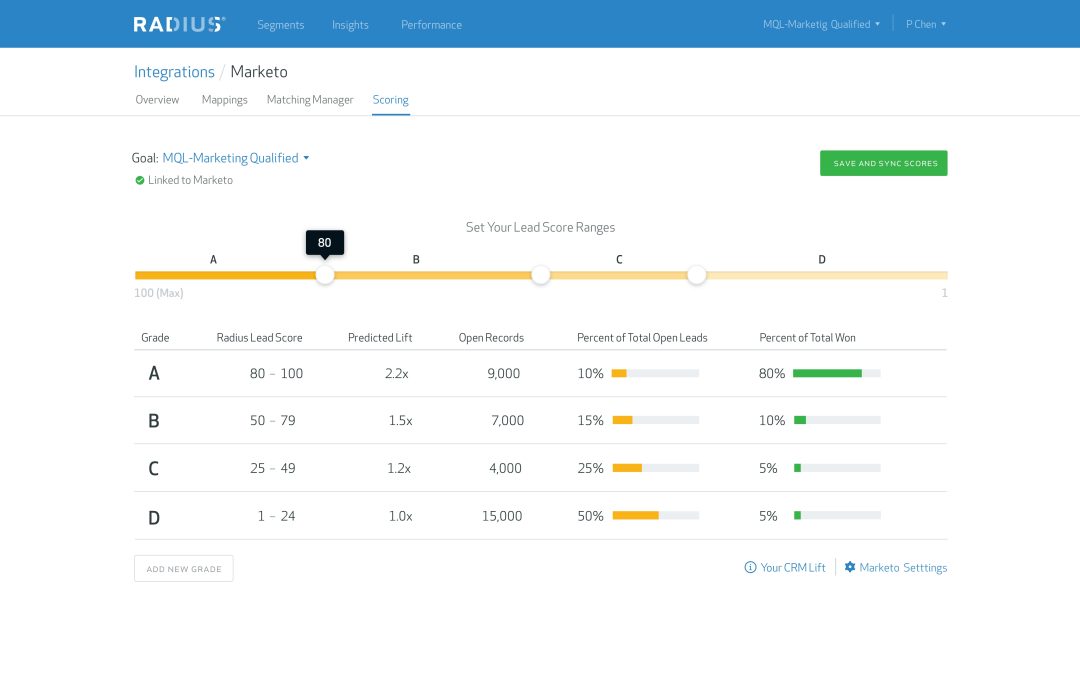The image size is (1080, 675).
Task: Expand the MQL-Marketig Qualified header dropdown
Action: point(821,24)
